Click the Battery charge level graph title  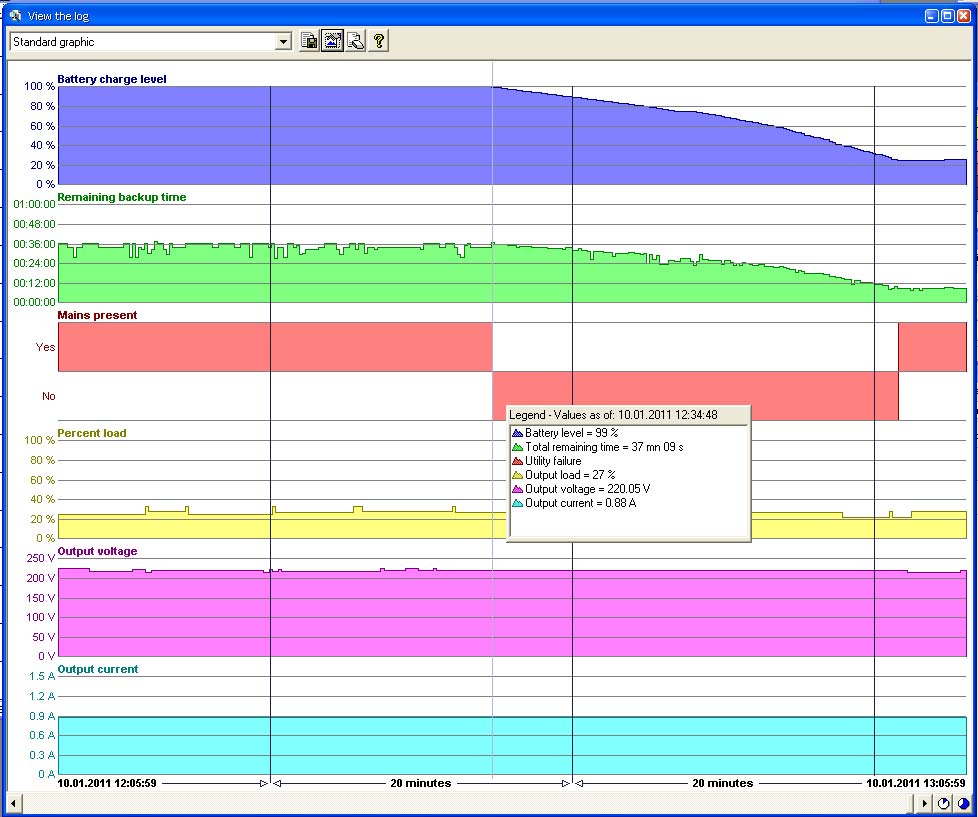112,79
